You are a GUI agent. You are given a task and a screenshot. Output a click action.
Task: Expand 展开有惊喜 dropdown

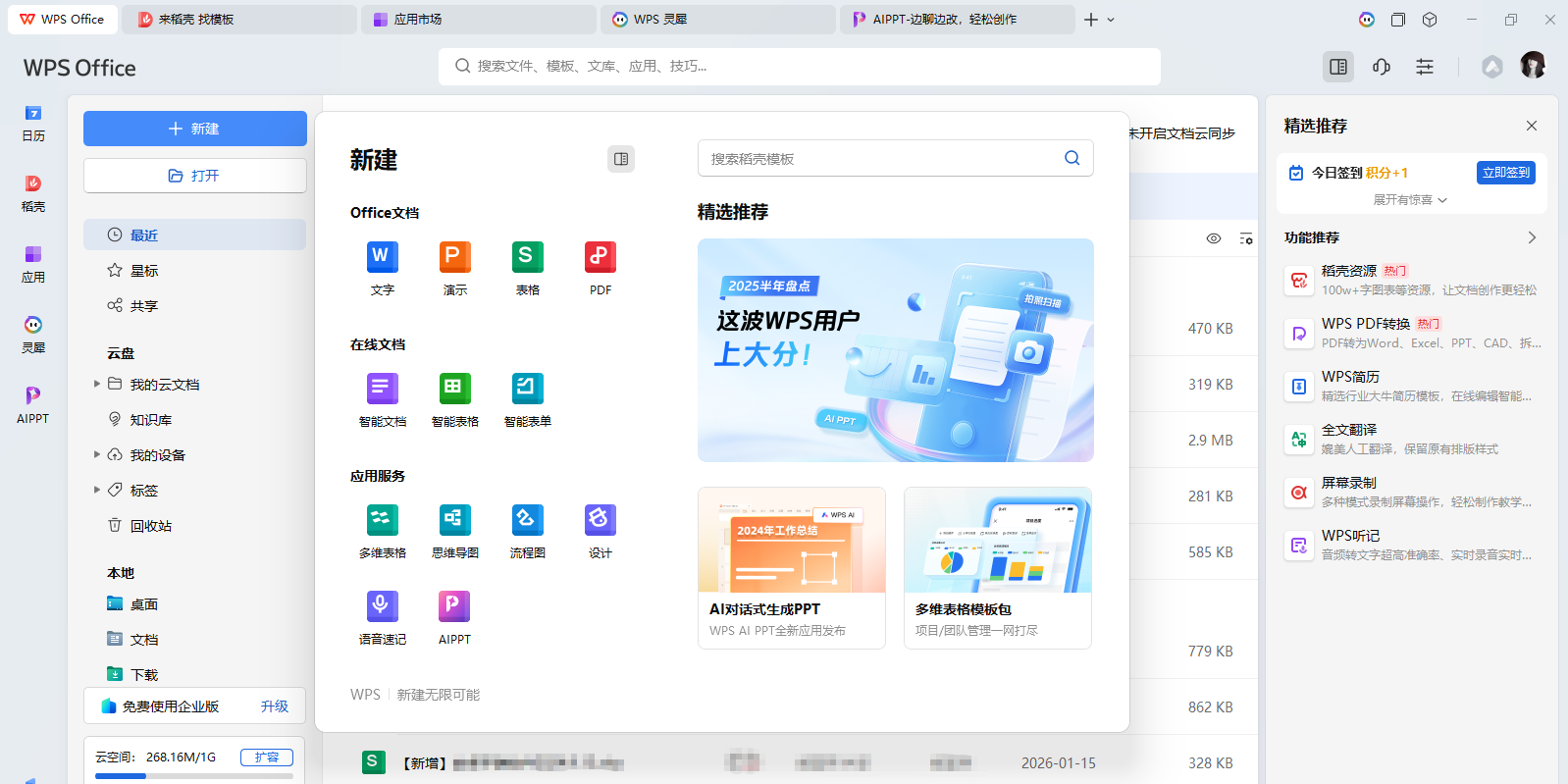[x=1410, y=200]
